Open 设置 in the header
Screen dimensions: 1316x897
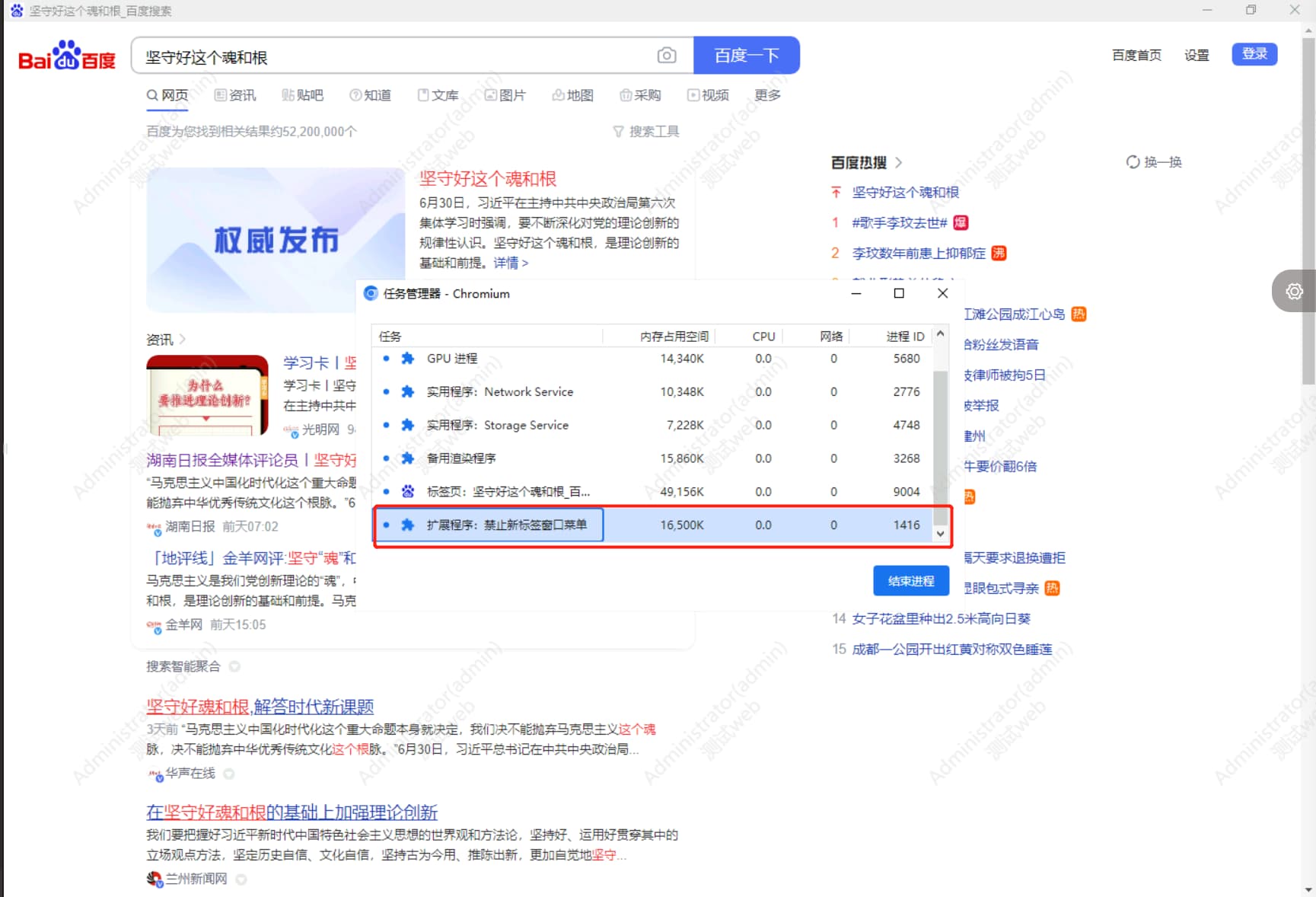(x=1197, y=55)
